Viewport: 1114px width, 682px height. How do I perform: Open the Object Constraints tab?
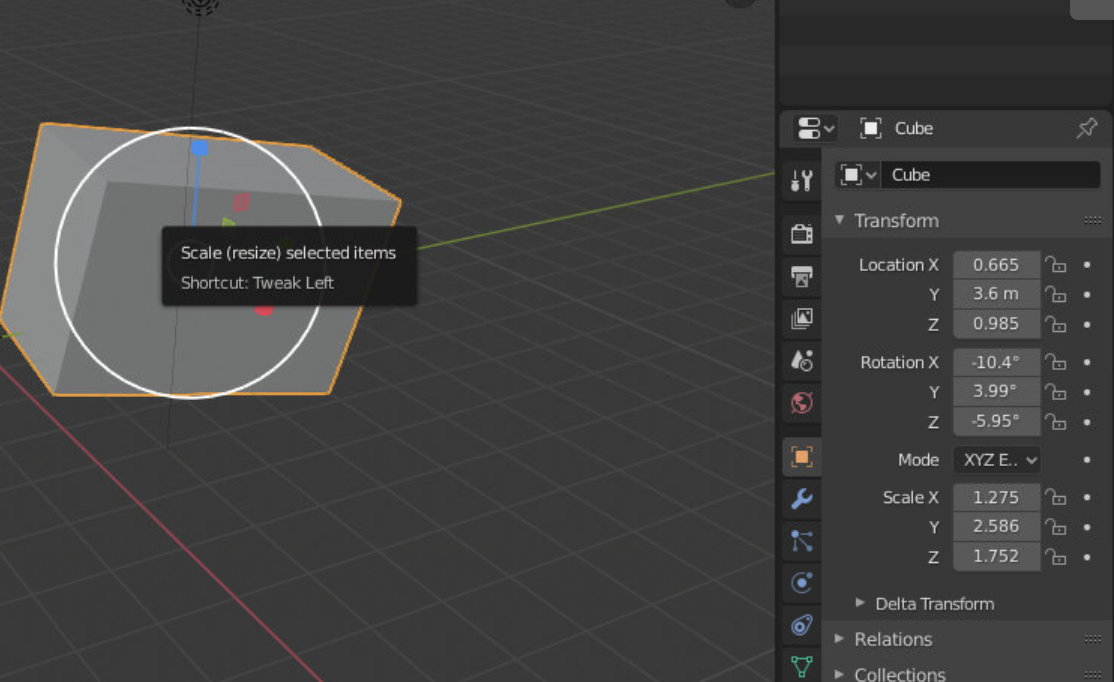801,625
